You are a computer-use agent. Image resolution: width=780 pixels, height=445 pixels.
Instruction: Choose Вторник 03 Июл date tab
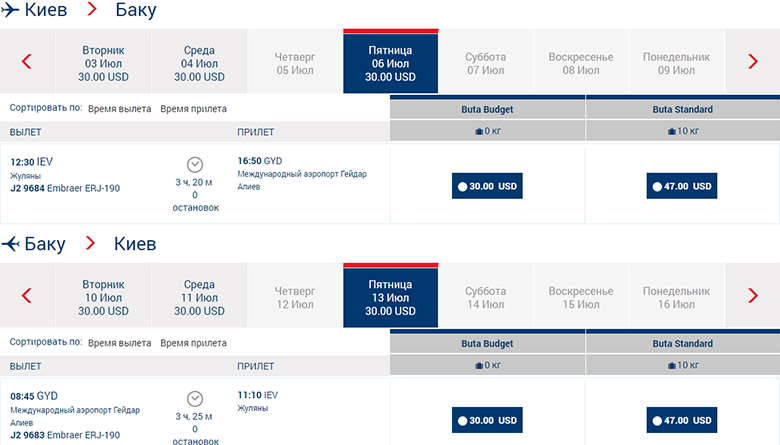tap(104, 63)
